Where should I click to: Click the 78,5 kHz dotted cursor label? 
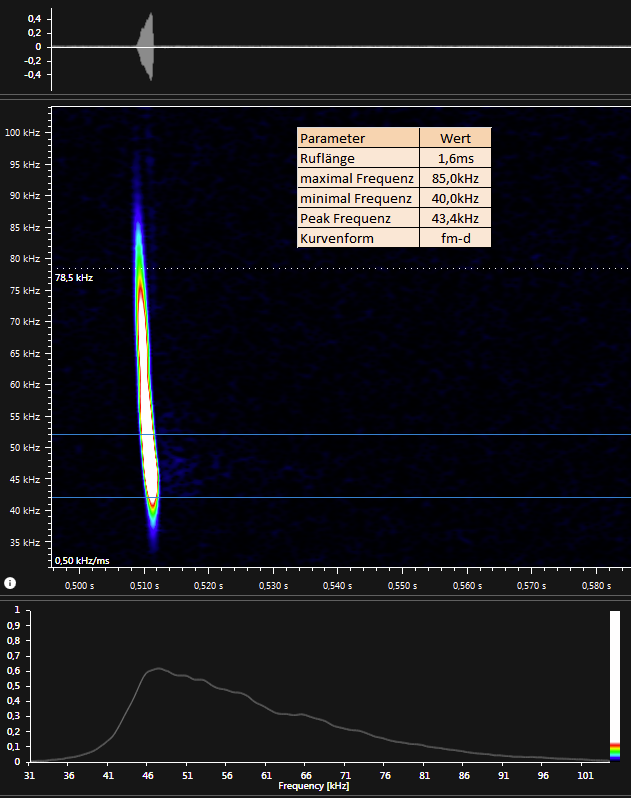[74, 278]
